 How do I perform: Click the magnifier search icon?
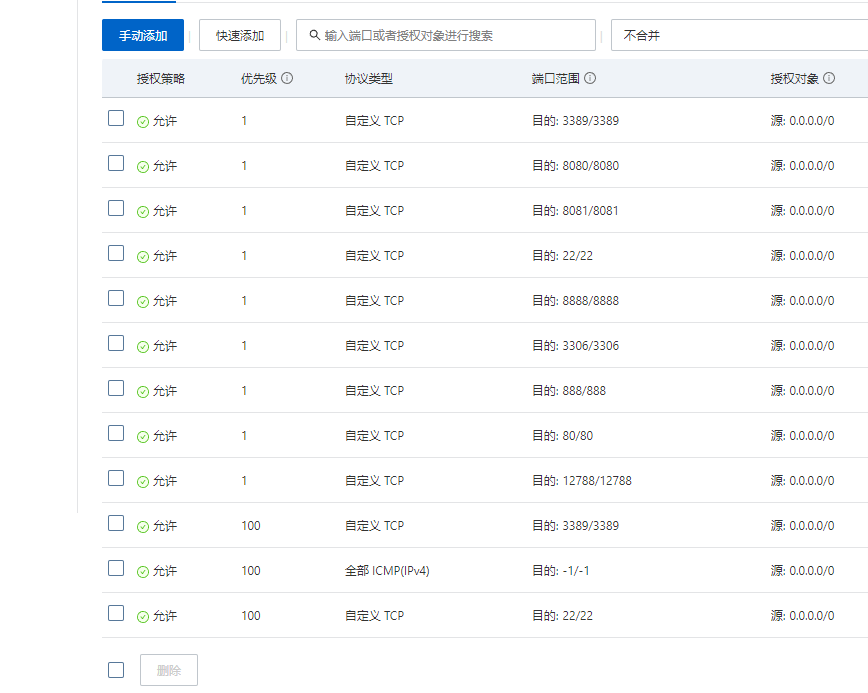pos(314,35)
